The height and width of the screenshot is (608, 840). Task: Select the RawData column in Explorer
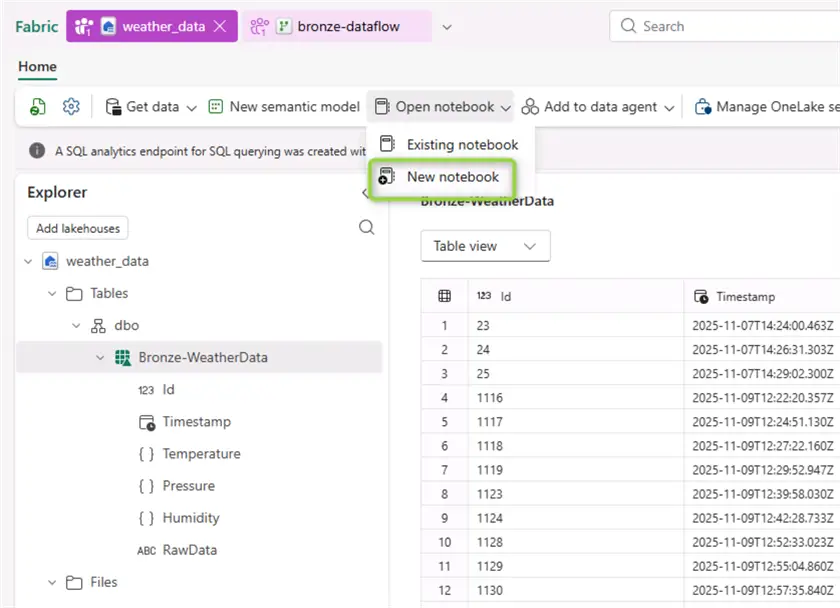pyautogui.click(x=190, y=550)
